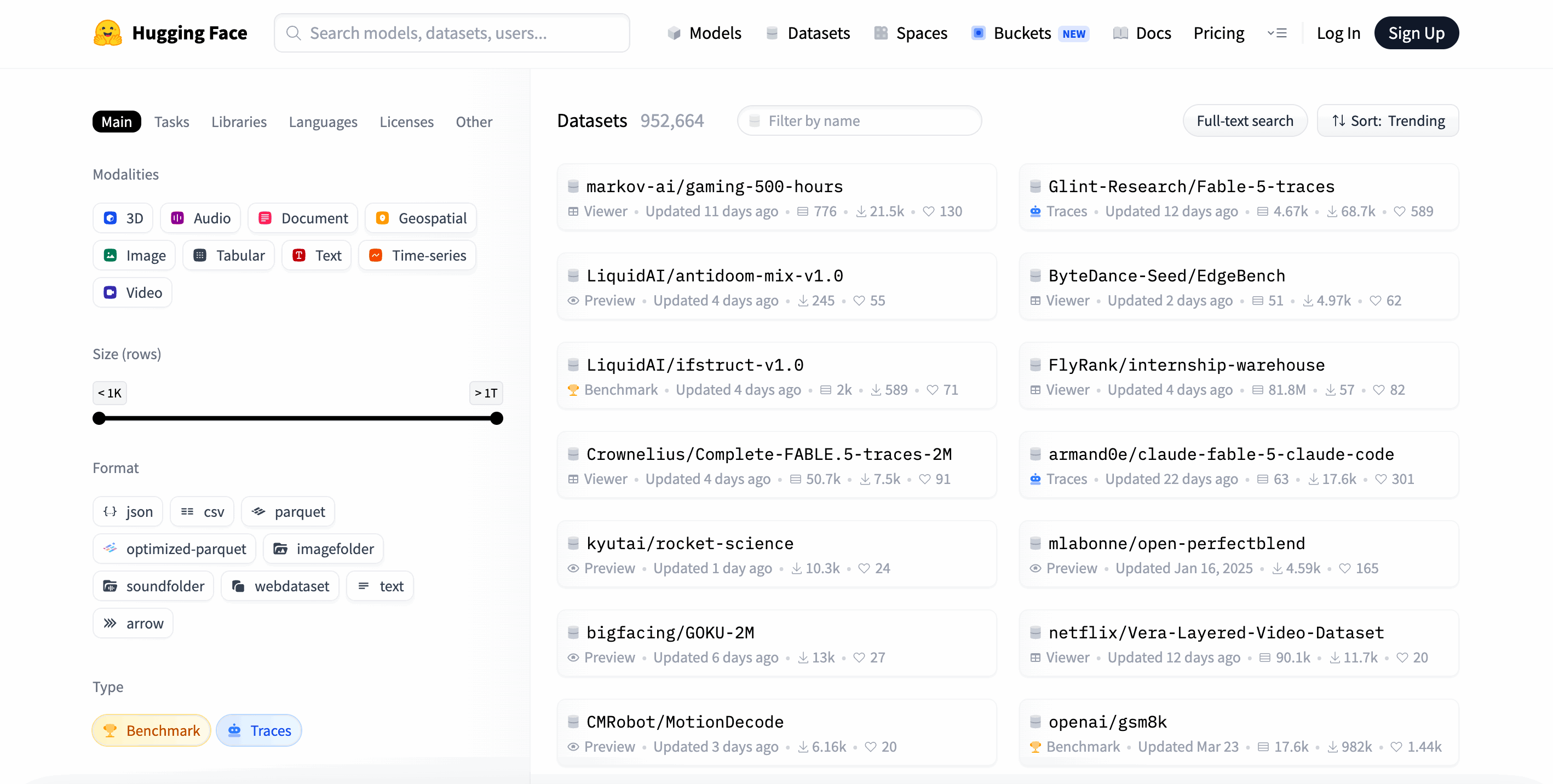Click Traces robot icon on armand0e/claude-fable-5-claude-code card
This screenshot has height=784, width=1553.
click(x=1035, y=479)
